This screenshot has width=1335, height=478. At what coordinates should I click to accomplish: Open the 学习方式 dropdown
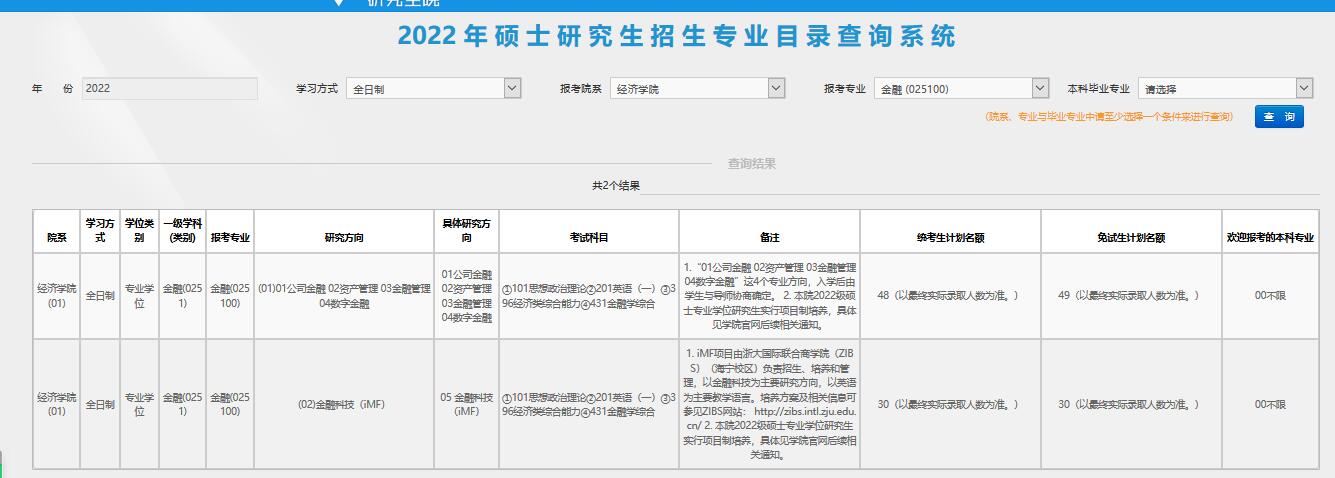click(x=433, y=89)
